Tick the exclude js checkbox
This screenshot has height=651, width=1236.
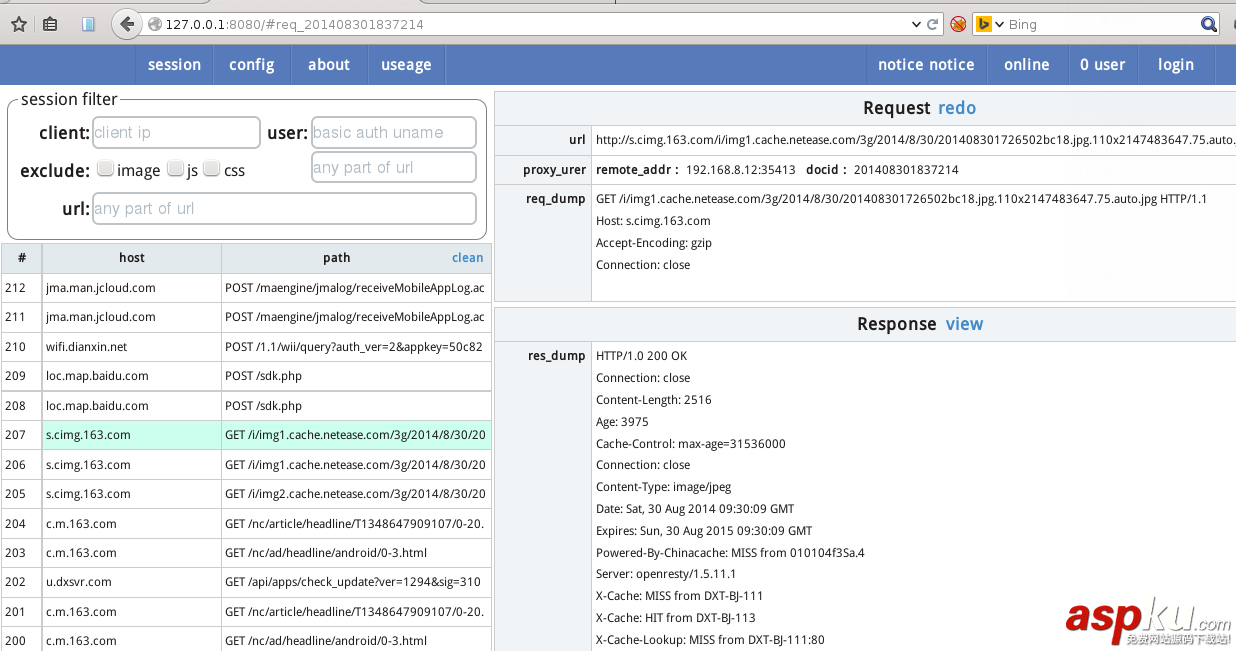175,169
